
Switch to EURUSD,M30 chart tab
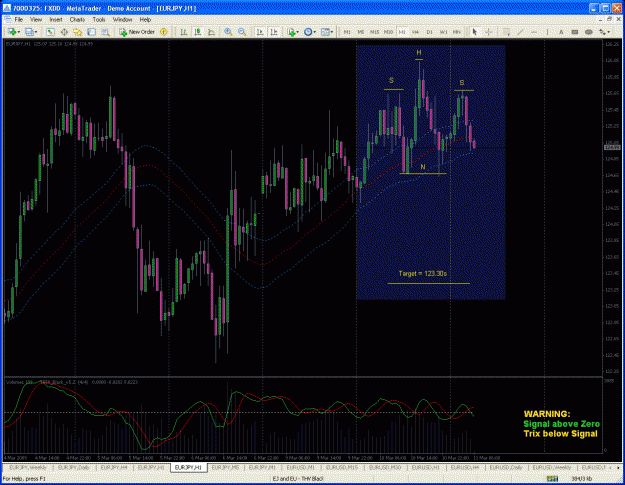pos(385,467)
